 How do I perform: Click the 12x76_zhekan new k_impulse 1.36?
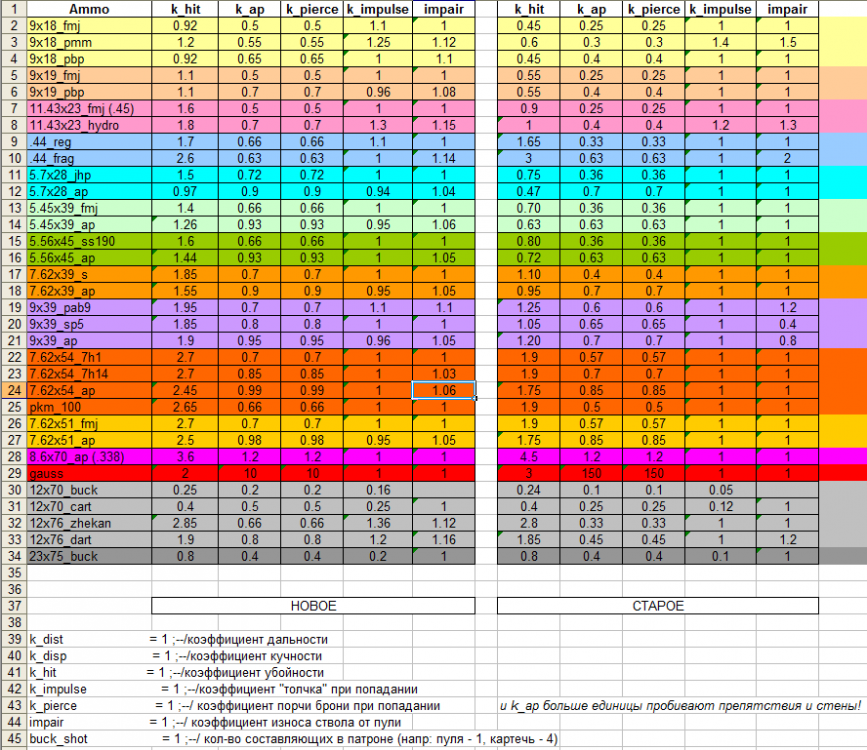pos(378,523)
